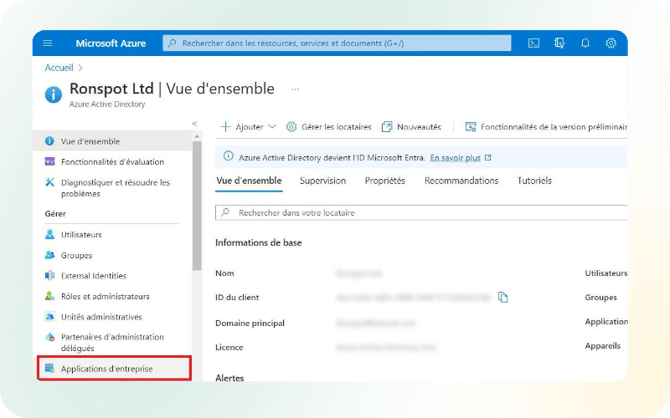Click the chevron after Accueil breadcrumb
The height and width of the screenshot is (418, 670).
point(80,68)
